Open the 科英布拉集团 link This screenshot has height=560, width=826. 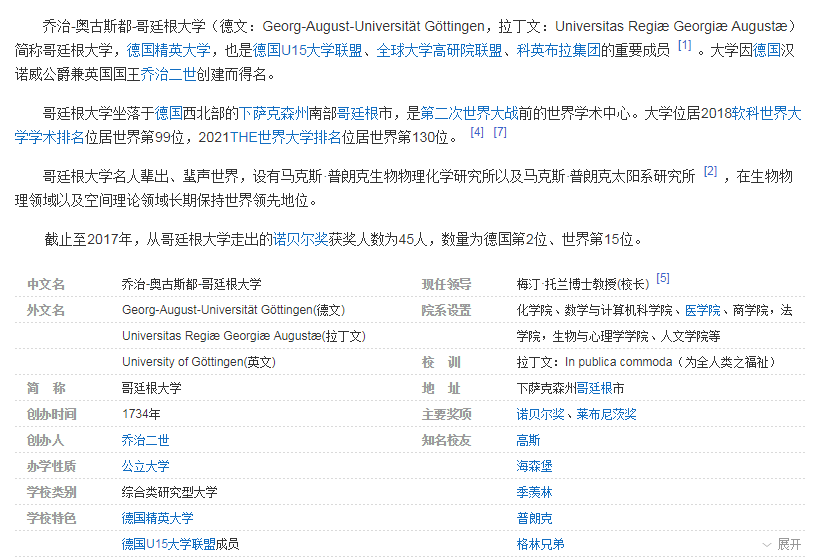(558, 51)
